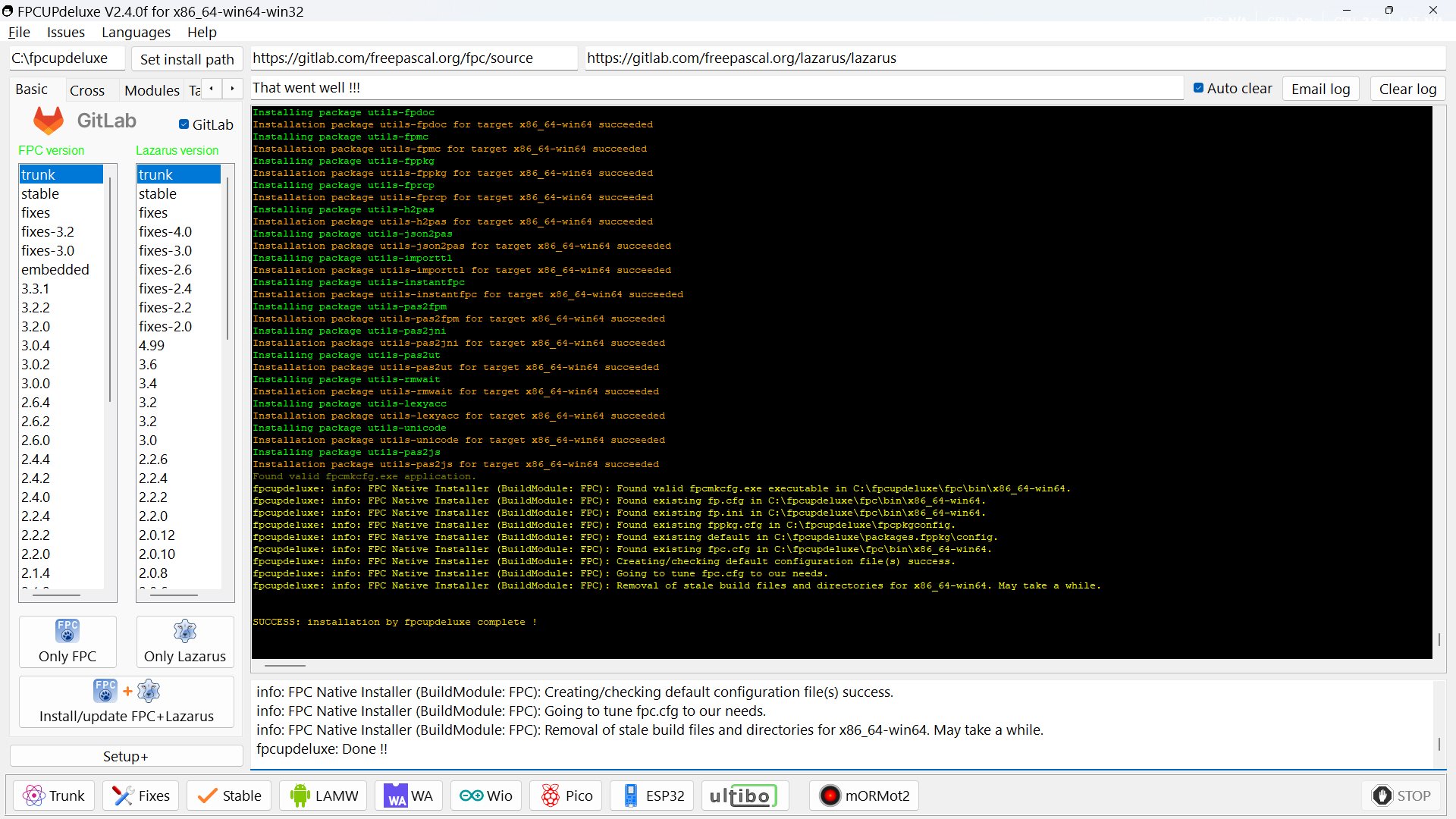Click the Trunk preset icon button
1456x819 pixels.
click(x=54, y=795)
